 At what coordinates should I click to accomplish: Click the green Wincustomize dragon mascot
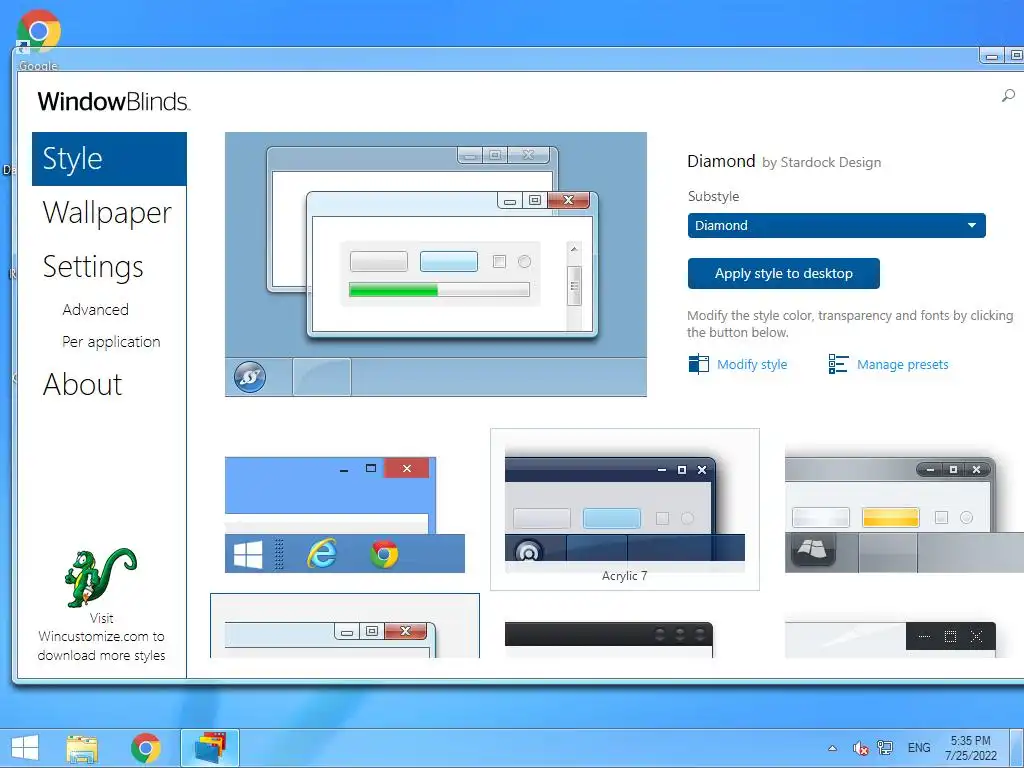point(101,577)
